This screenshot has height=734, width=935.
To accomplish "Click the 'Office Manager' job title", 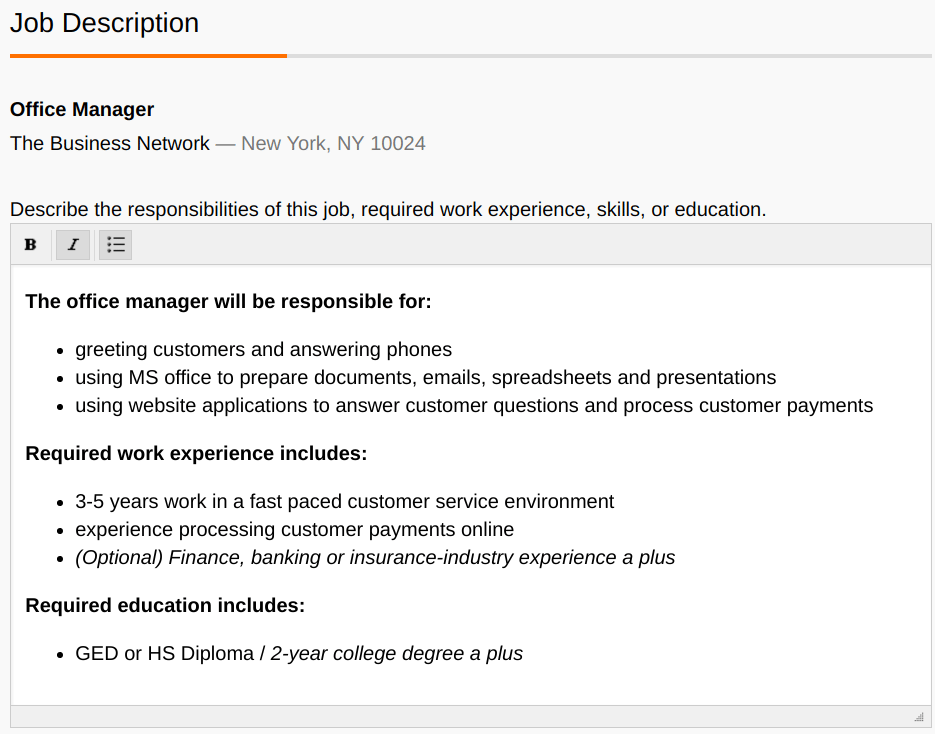I will [x=82, y=110].
